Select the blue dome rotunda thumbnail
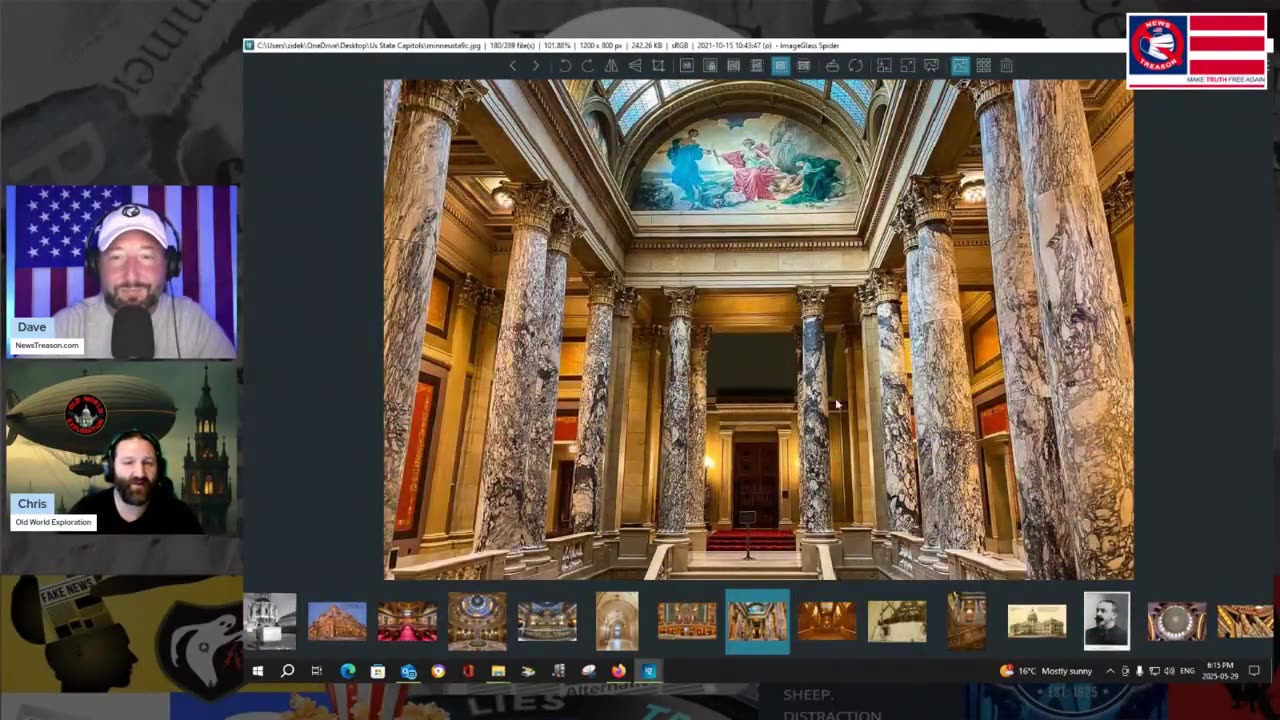Viewport: 1280px width, 720px height. tap(477, 621)
